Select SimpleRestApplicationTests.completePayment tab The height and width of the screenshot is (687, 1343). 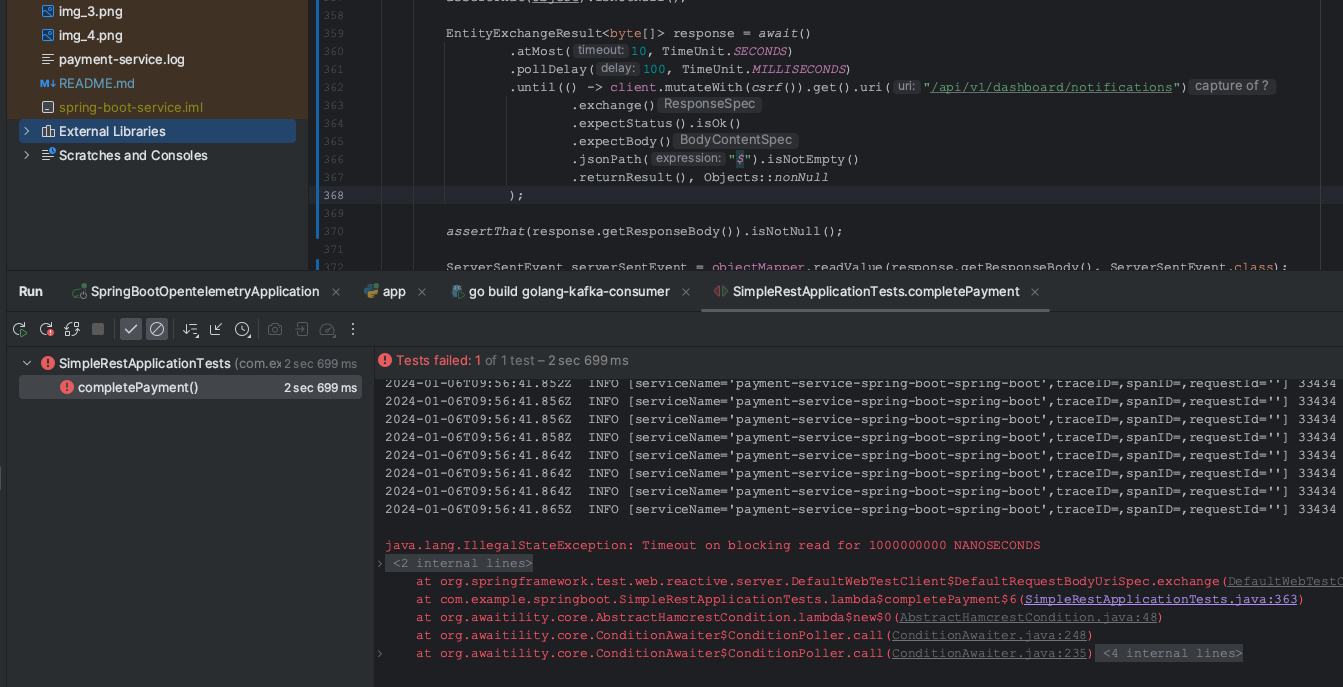(876, 292)
